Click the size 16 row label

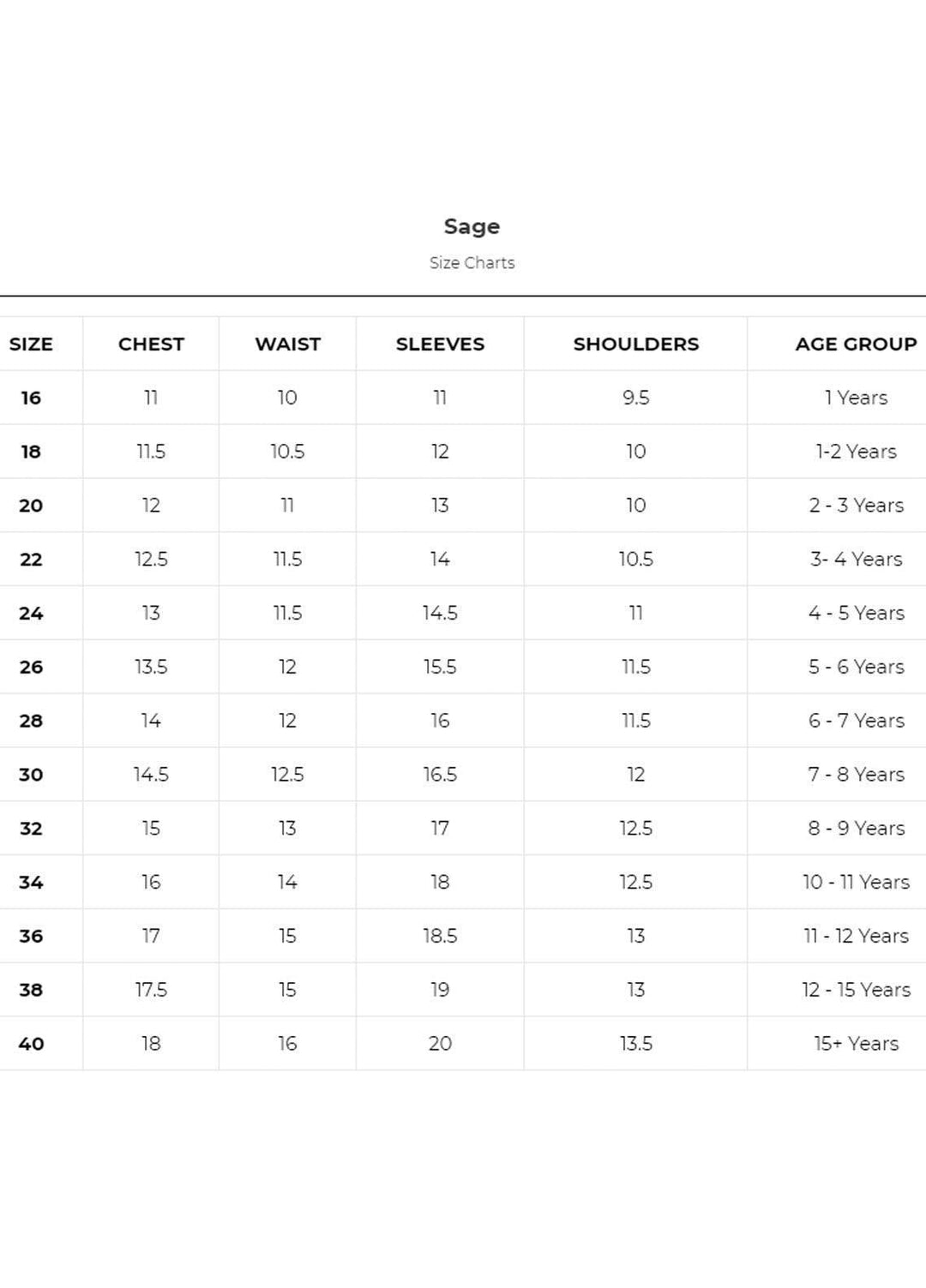(x=31, y=398)
